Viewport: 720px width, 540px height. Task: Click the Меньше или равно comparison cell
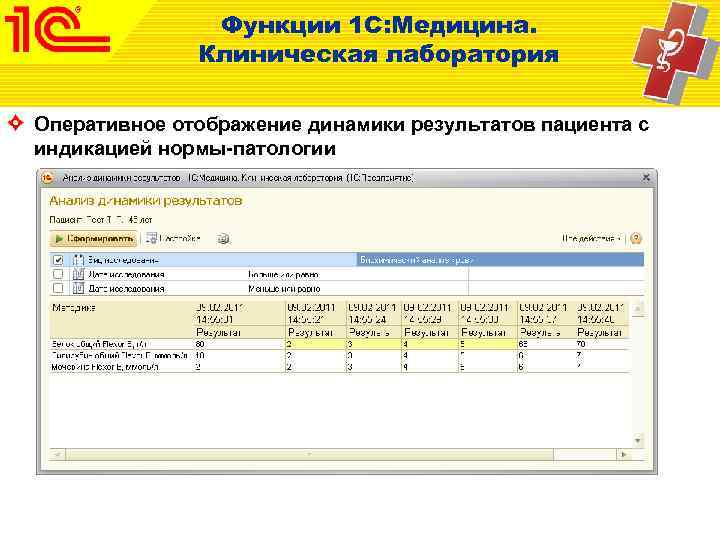coord(284,289)
